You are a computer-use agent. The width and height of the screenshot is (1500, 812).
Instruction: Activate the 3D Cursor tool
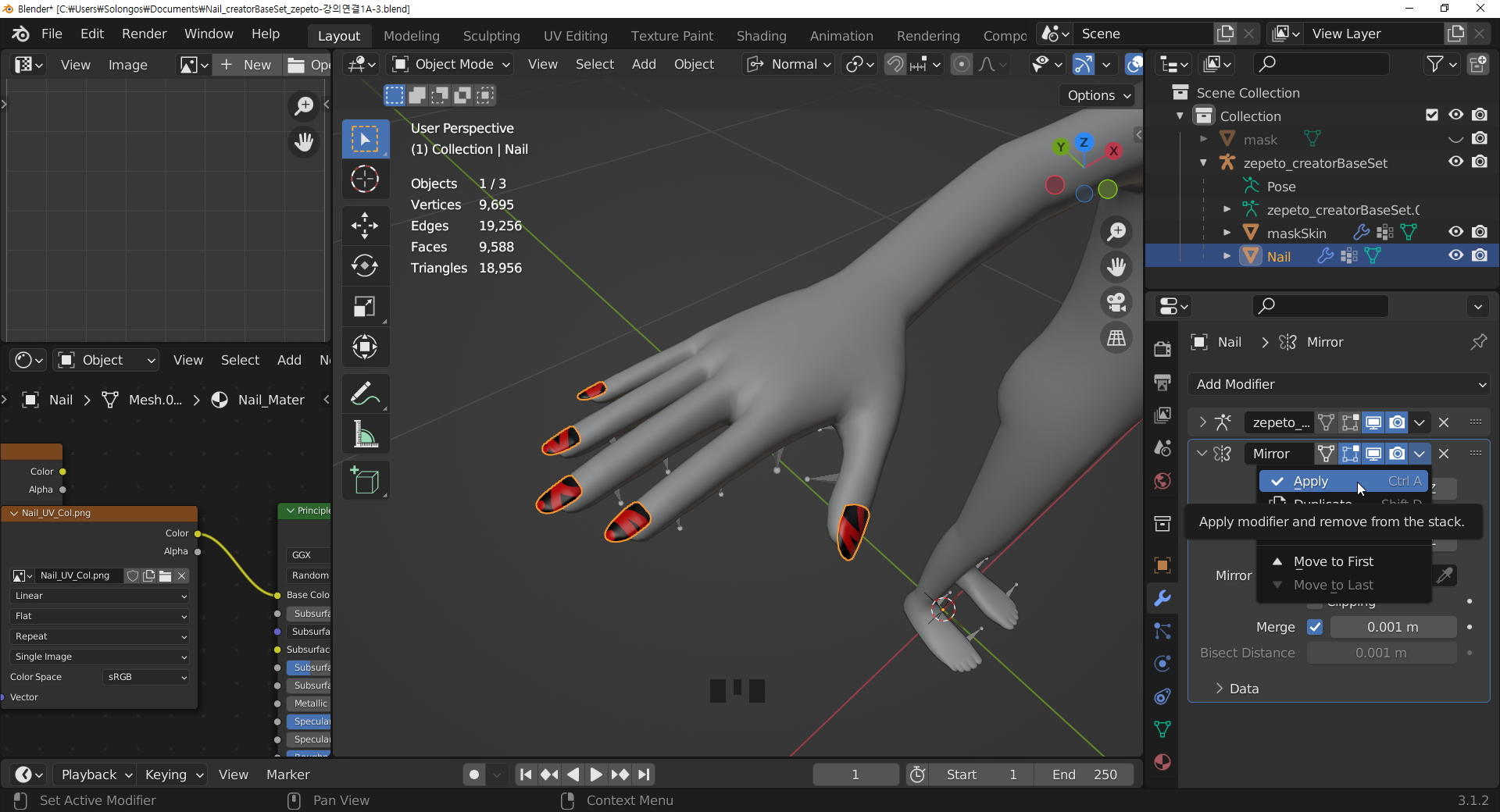(365, 180)
